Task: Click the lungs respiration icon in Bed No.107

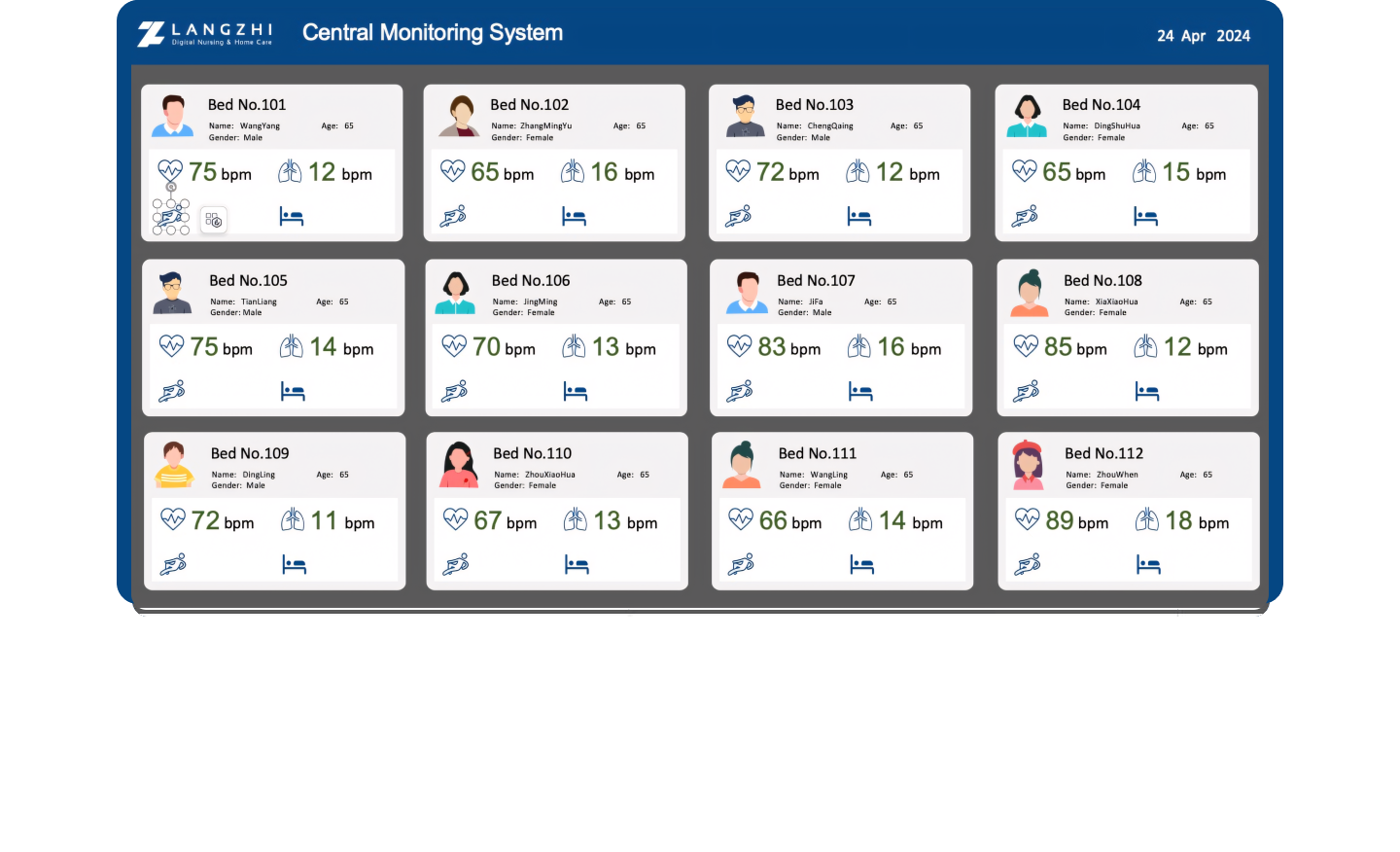Action: point(859,346)
